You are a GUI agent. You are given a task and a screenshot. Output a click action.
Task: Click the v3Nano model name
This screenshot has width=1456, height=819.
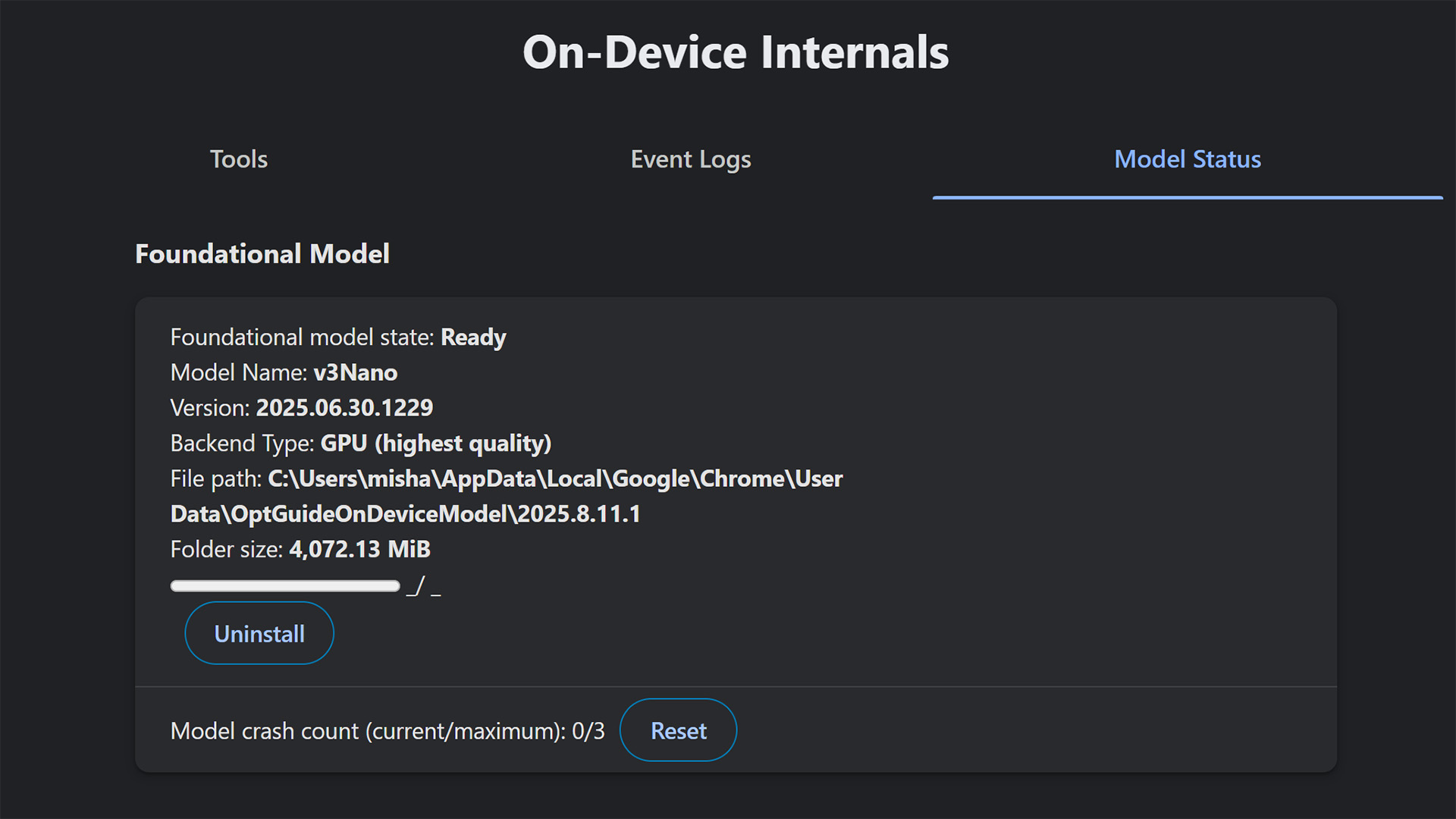point(356,372)
